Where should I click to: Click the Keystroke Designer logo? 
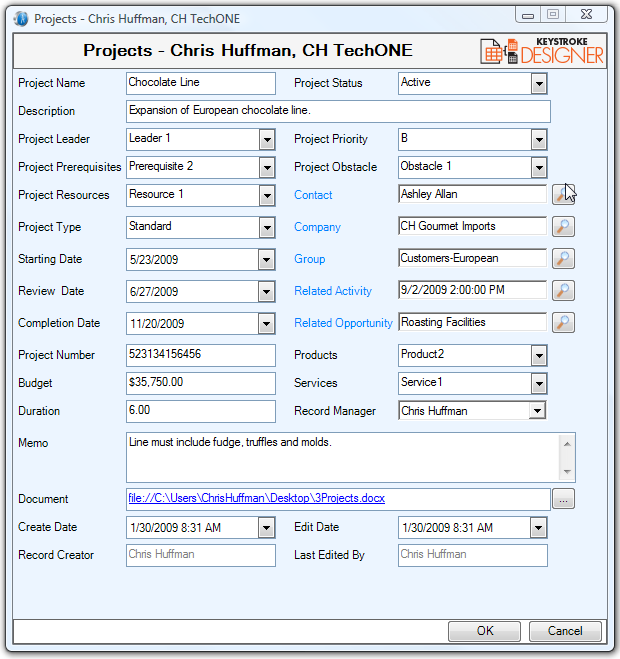point(542,51)
